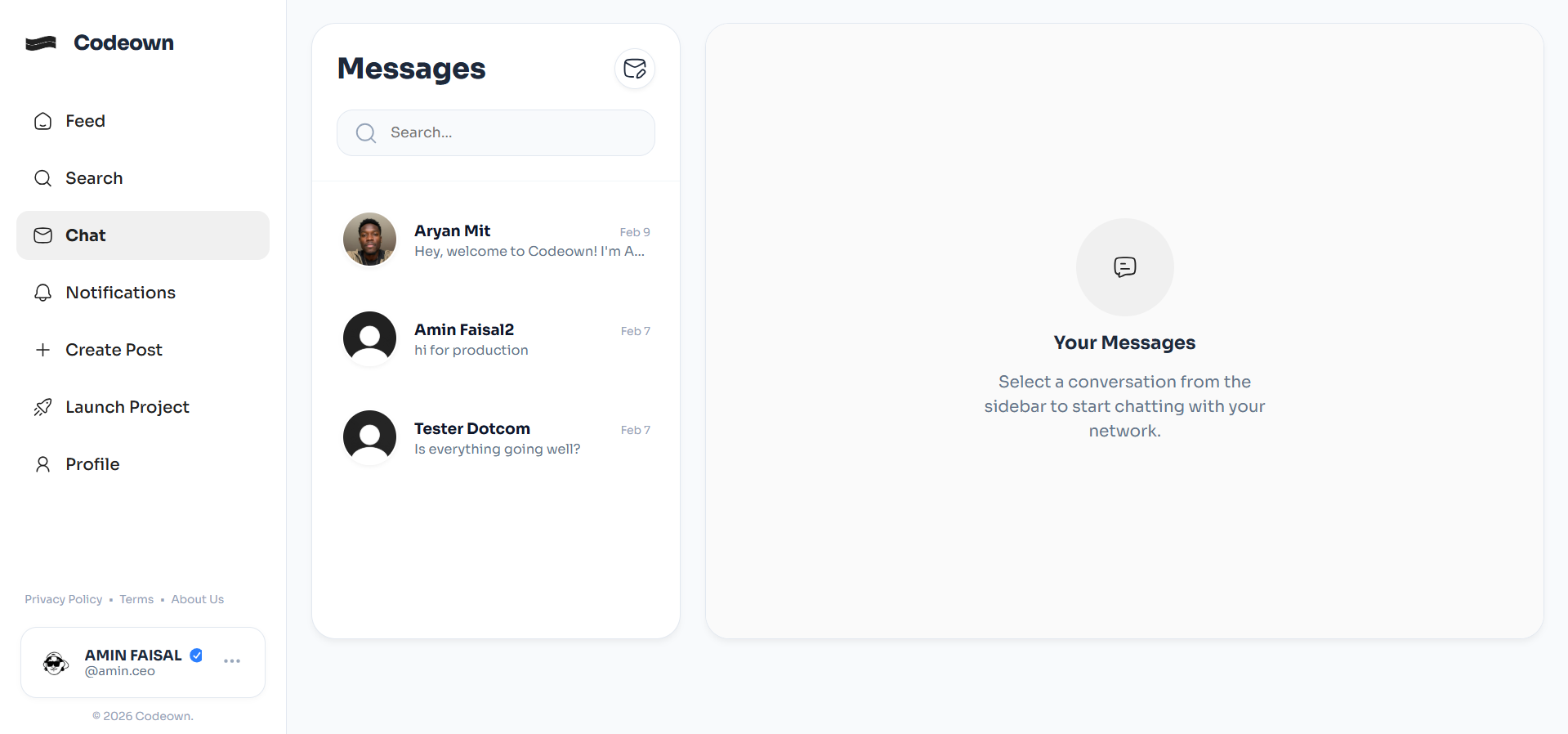The height and width of the screenshot is (734, 1568).
Task: Open Profile using the person icon
Action: (x=42, y=463)
